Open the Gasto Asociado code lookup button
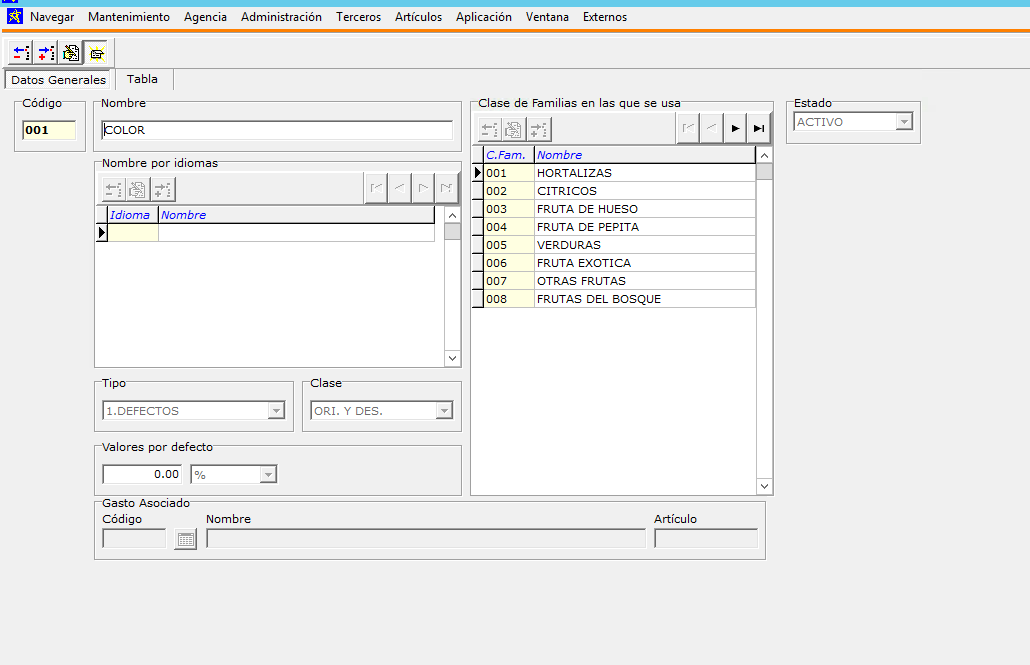The image size is (1030, 665). pyautogui.click(x=186, y=539)
